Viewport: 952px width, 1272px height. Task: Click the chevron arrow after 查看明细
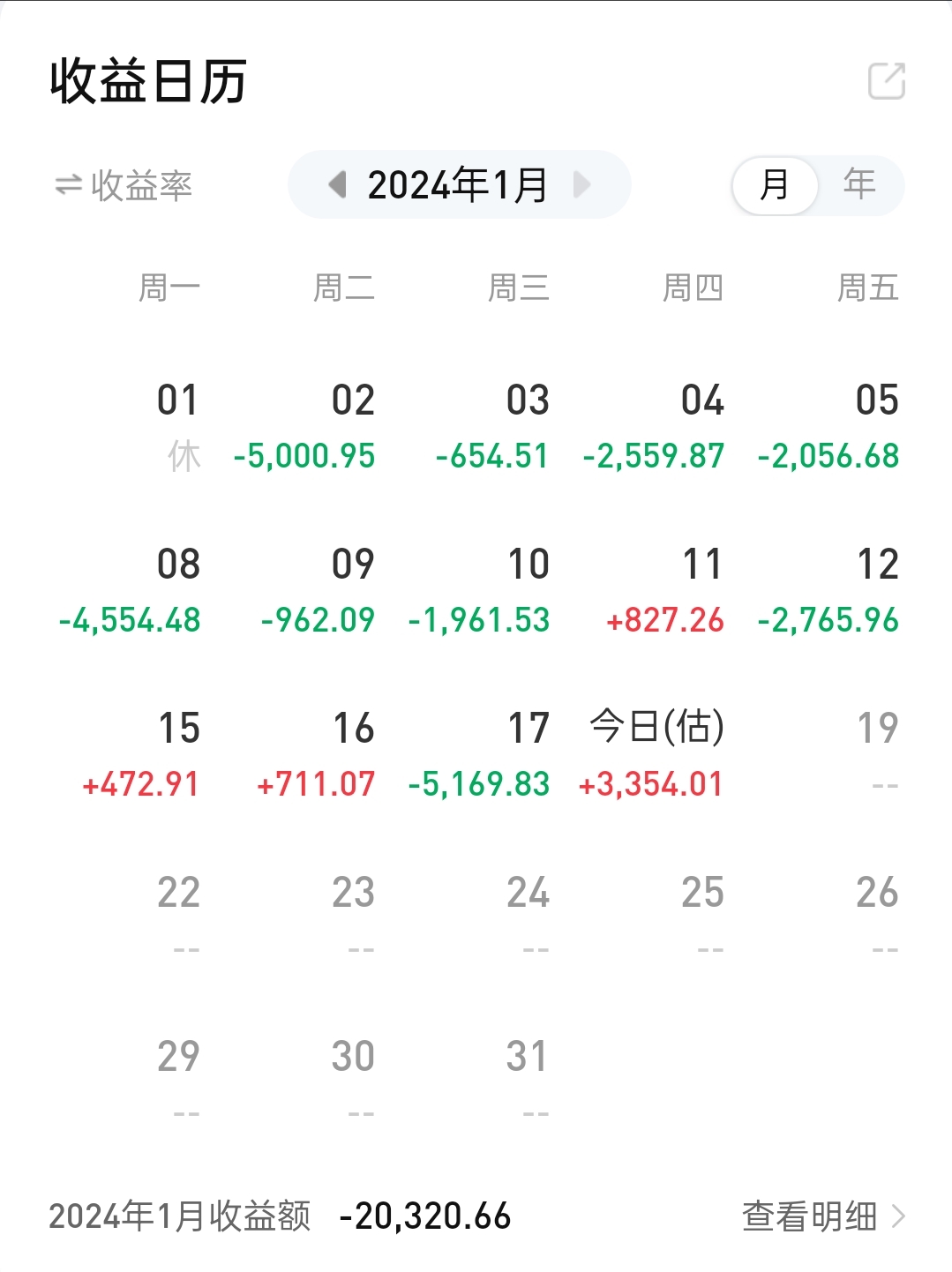pyautogui.click(x=898, y=1216)
